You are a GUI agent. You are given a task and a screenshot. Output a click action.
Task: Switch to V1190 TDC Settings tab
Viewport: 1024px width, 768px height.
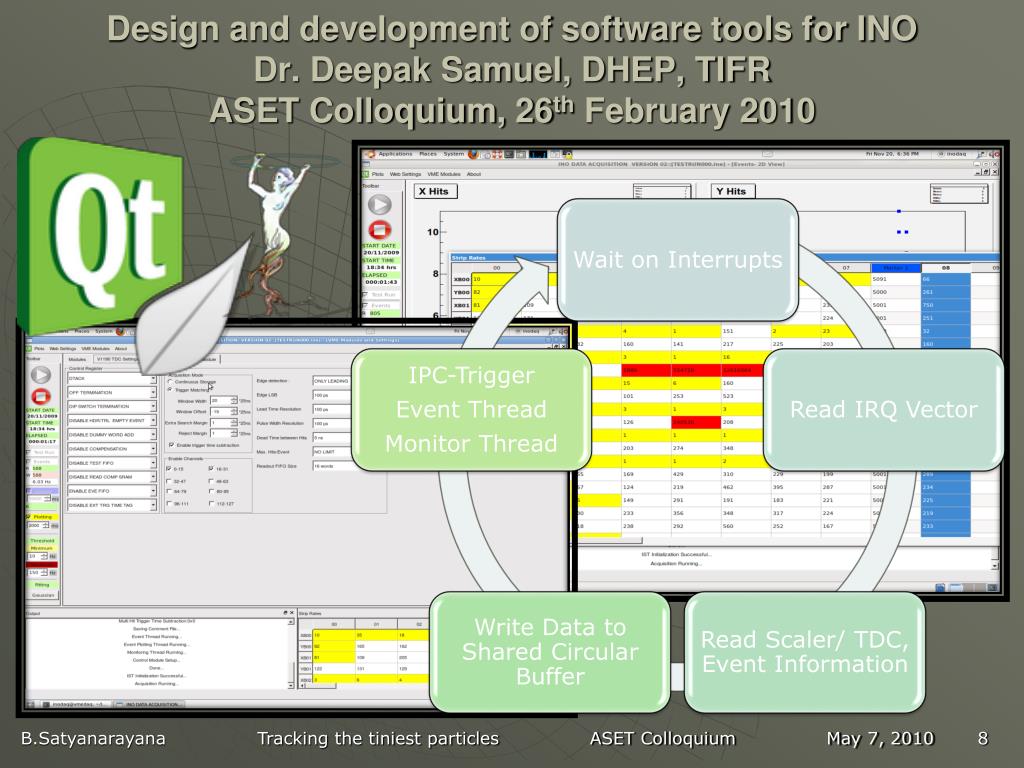(x=117, y=359)
